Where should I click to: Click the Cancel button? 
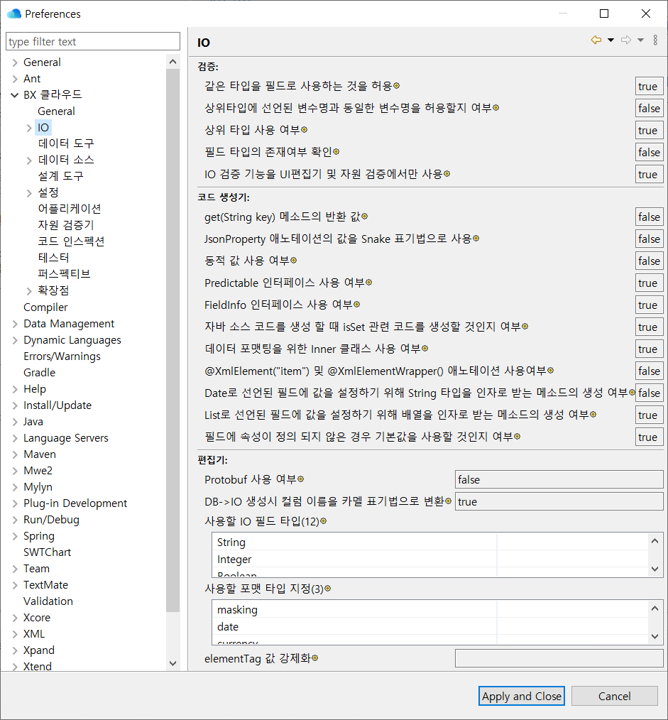[x=614, y=696]
